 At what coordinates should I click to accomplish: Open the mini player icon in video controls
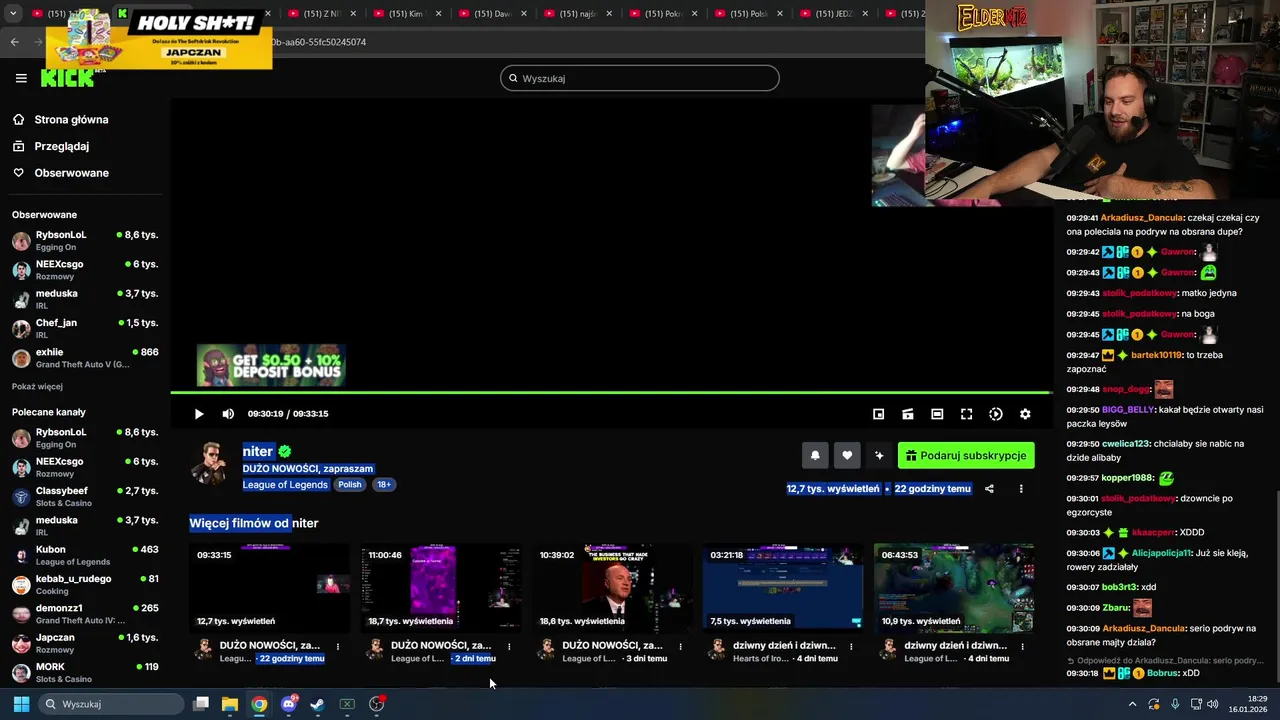tap(878, 414)
